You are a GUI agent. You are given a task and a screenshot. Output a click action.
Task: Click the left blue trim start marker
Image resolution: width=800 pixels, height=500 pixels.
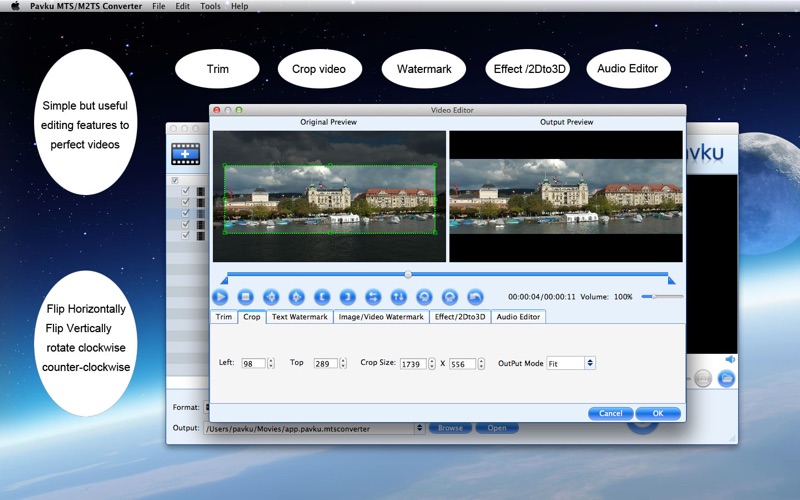(224, 280)
